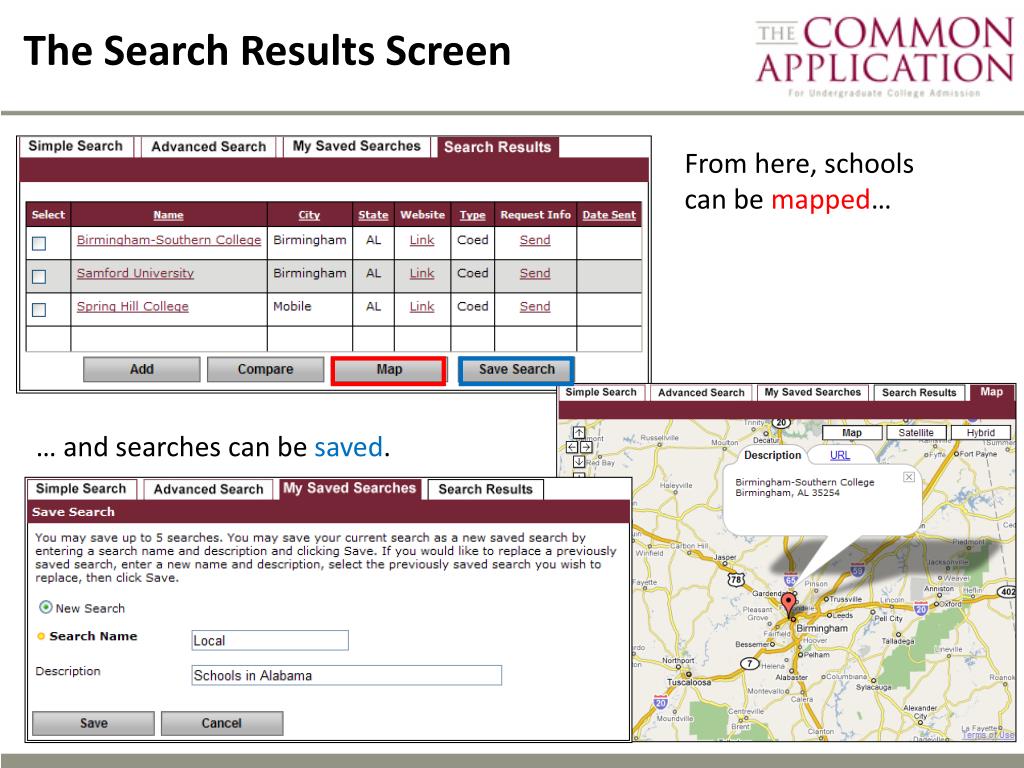The image size is (1024, 768).
Task: Open Terms of Use link on map
Action: pyautogui.click(x=988, y=735)
